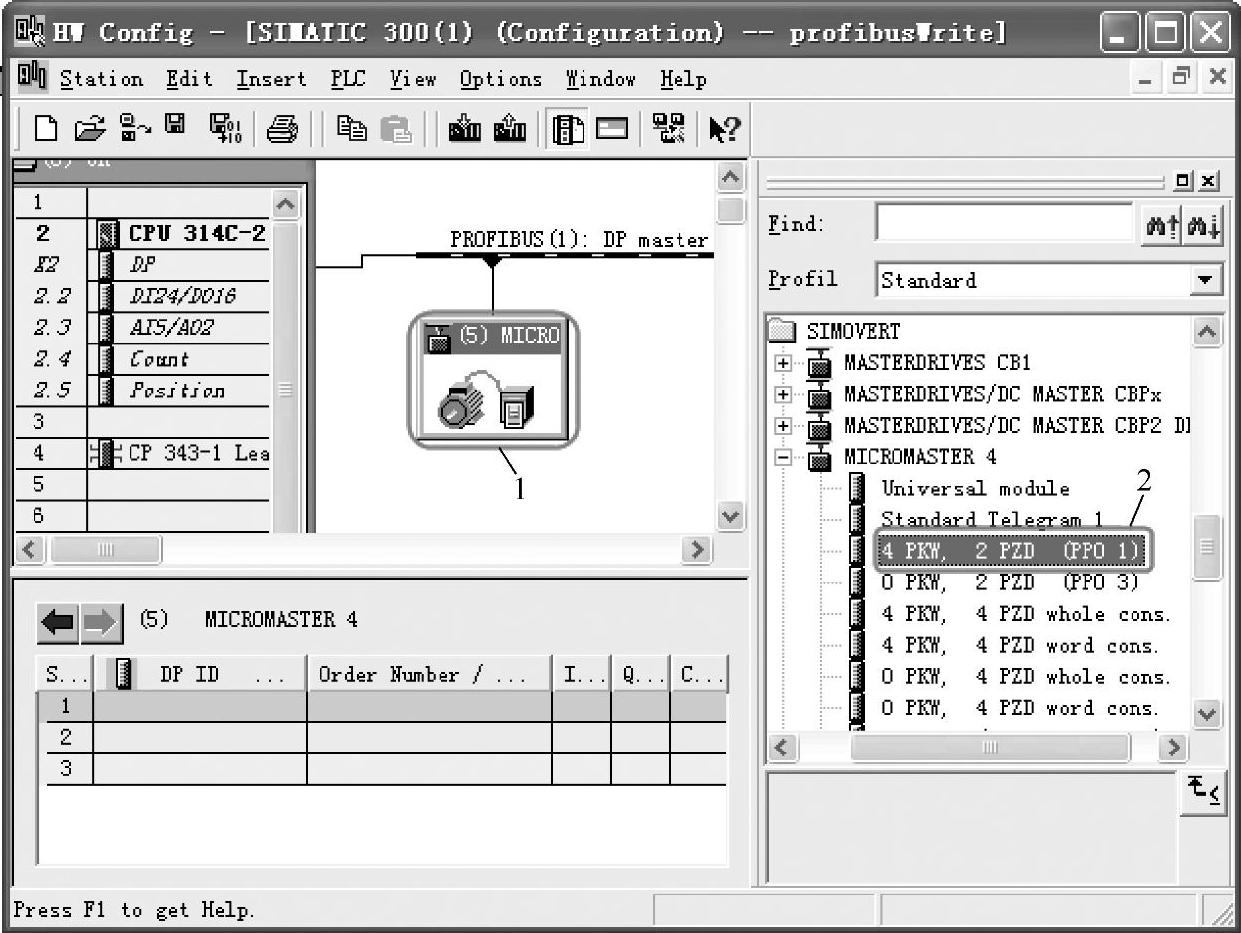Open the Profil Standard dropdown

click(1207, 280)
